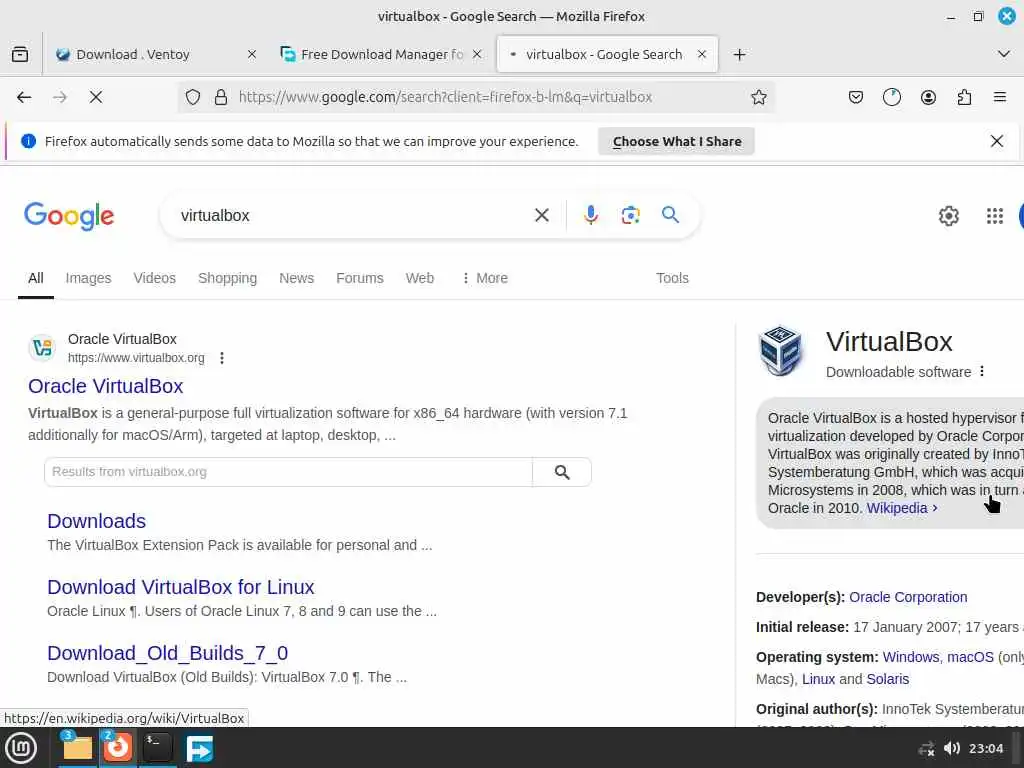Open the Wikipedia link in knowledge panel

(901, 508)
